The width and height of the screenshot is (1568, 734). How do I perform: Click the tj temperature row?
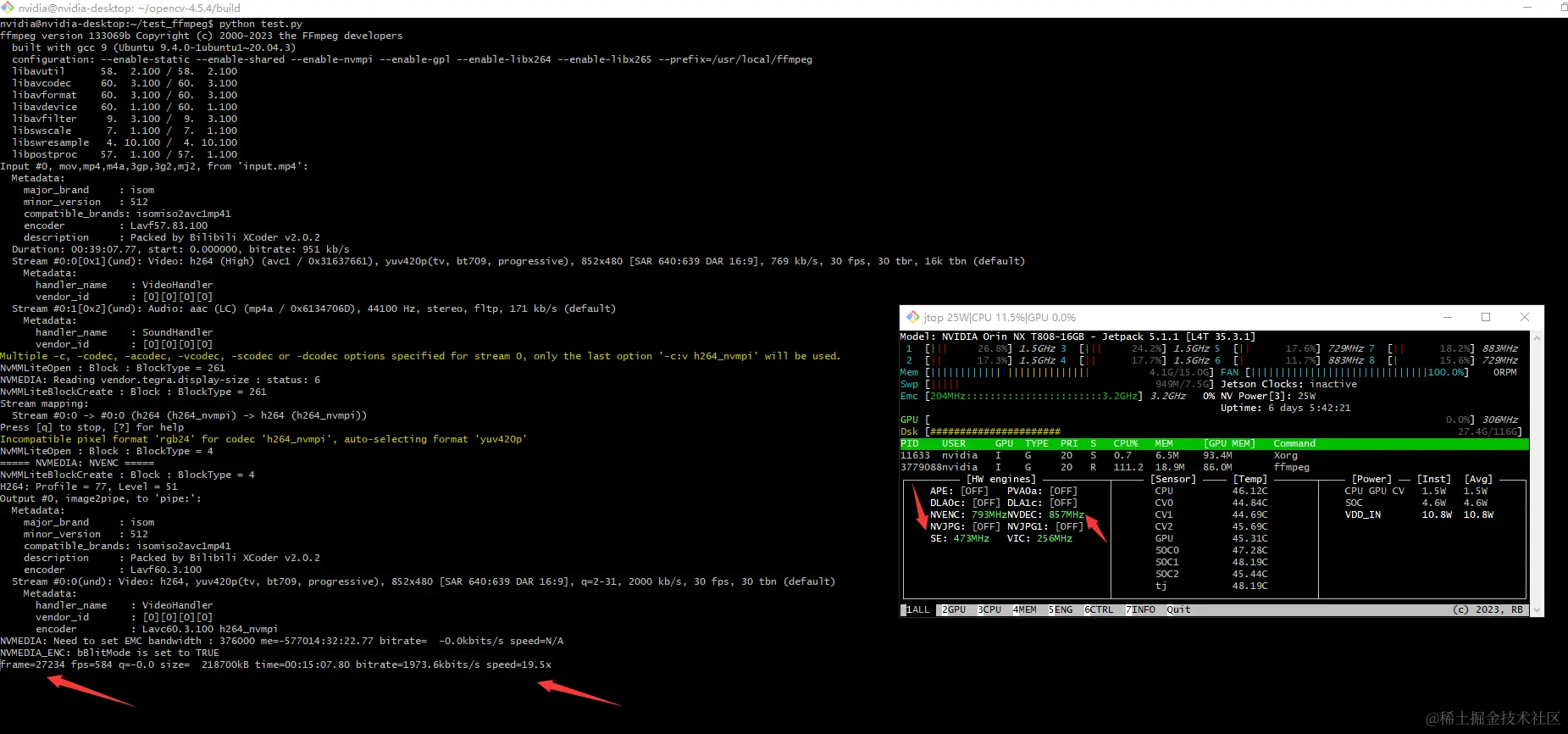tap(1211, 586)
